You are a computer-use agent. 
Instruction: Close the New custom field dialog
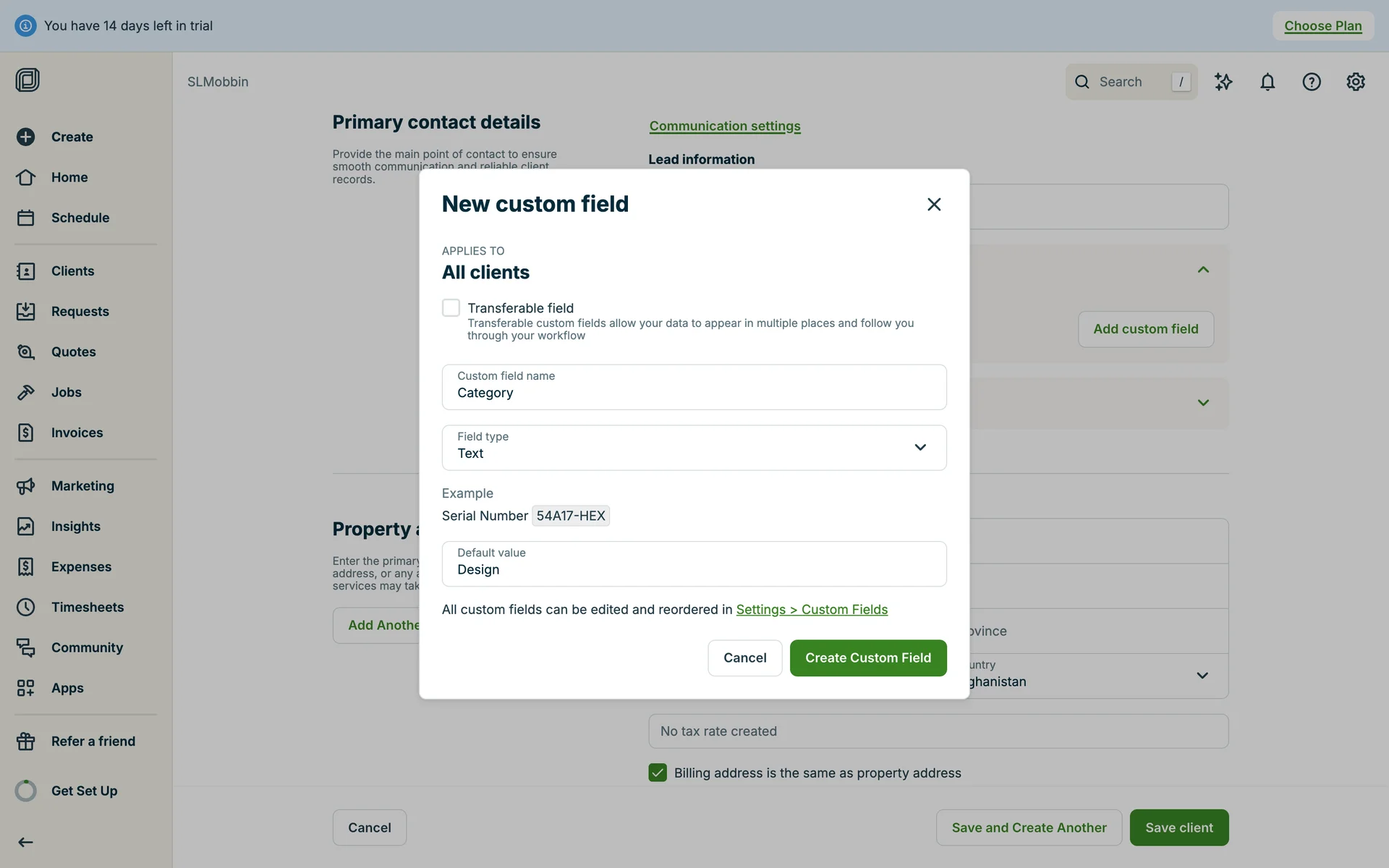coord(934,205)
